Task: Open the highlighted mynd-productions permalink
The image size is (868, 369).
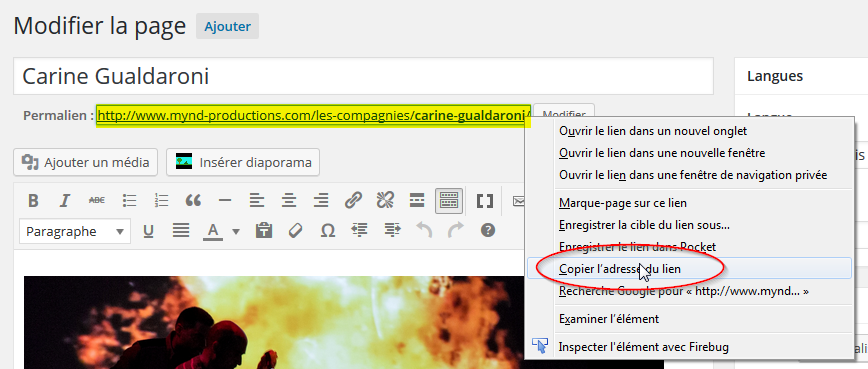Action: (x=314, y=116)
